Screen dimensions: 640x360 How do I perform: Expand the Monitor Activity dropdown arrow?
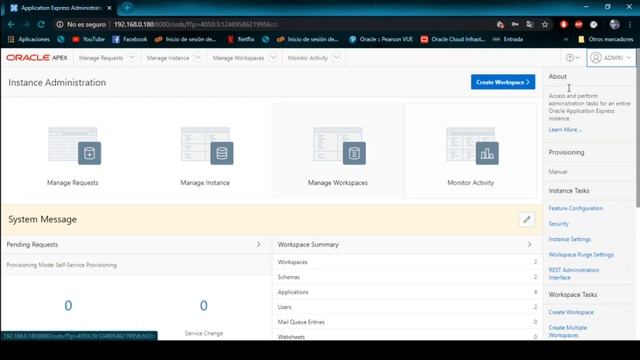[x=336, y=58]
